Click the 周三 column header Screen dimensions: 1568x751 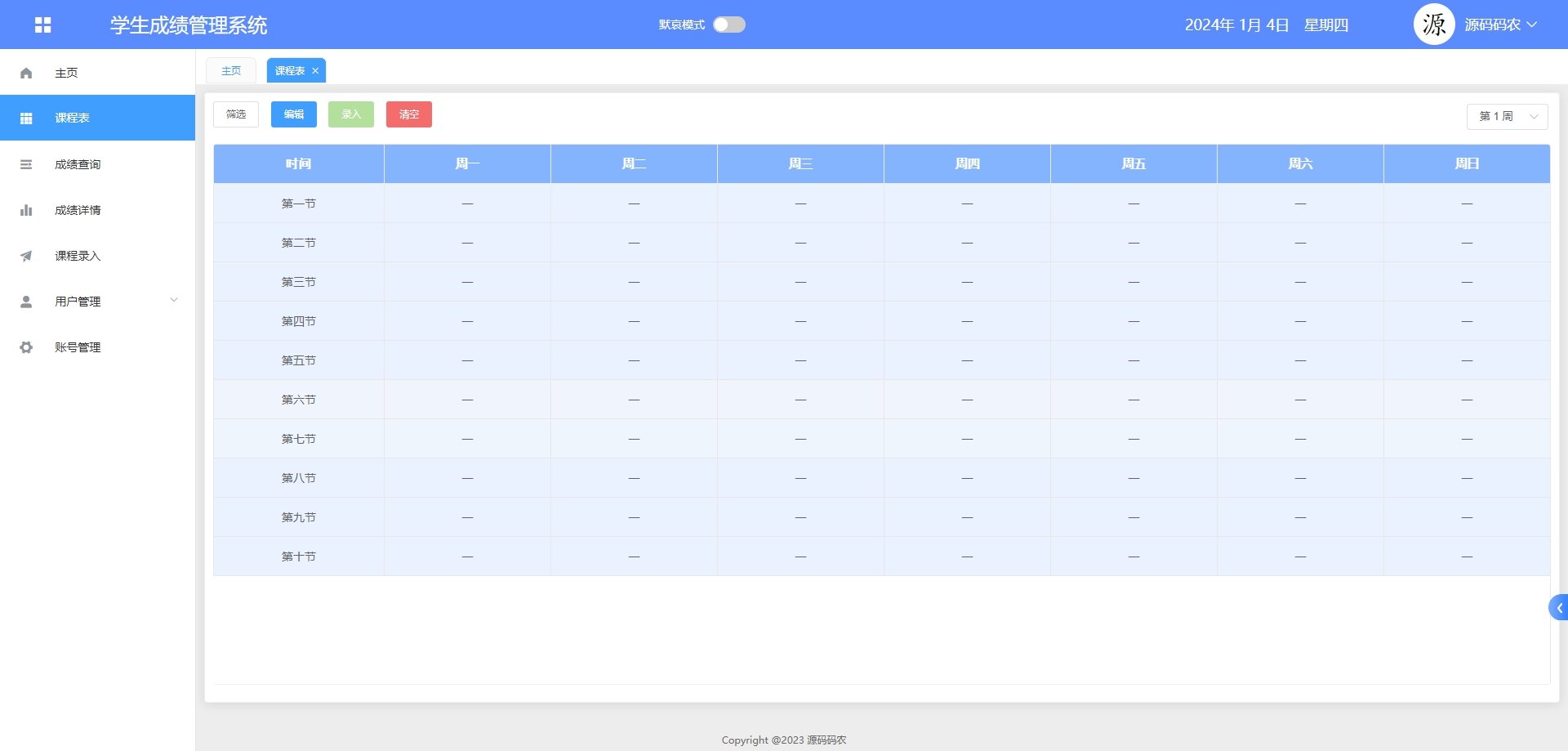click(800, 164)
